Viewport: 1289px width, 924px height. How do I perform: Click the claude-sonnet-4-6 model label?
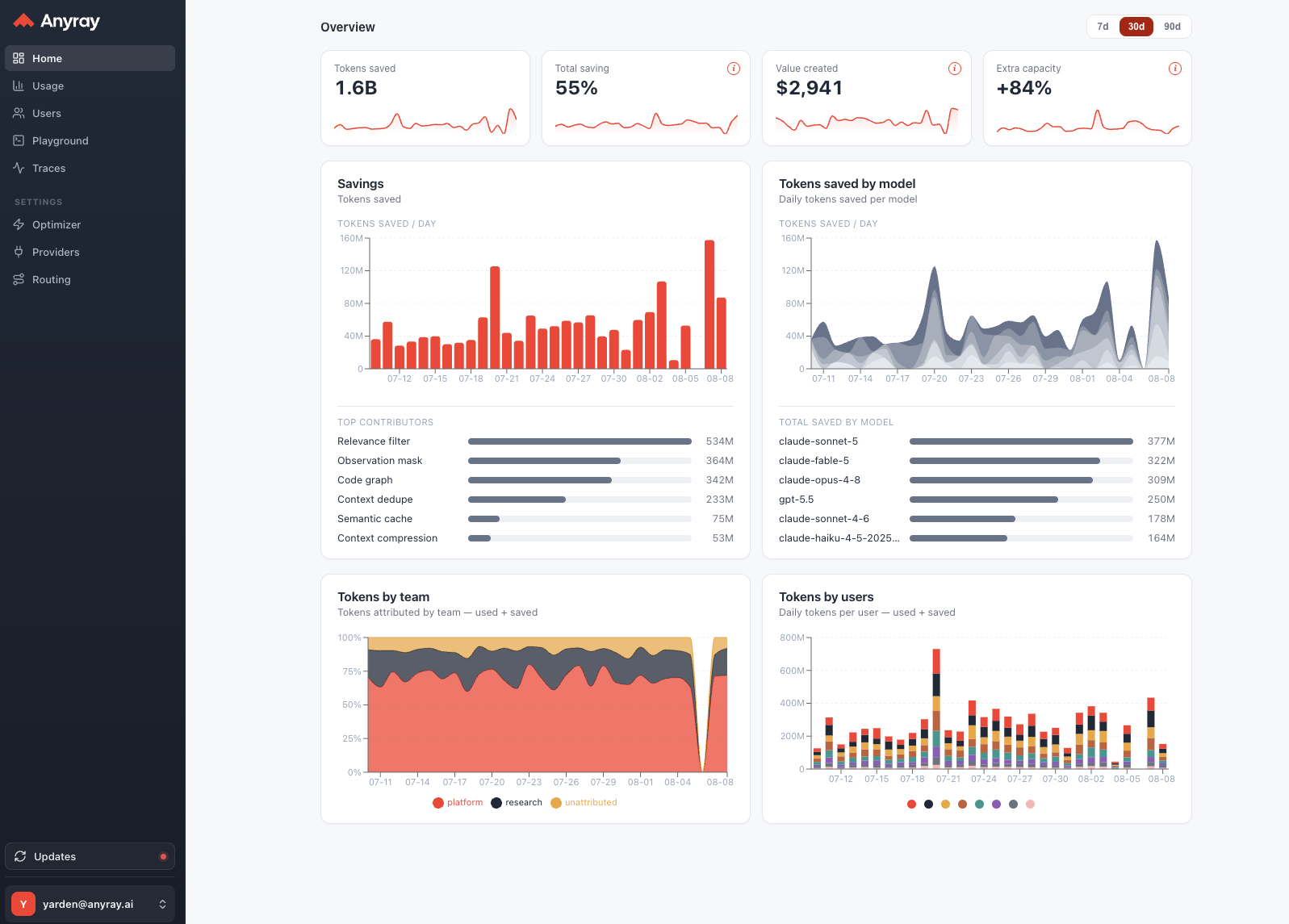tap(824, 519)
